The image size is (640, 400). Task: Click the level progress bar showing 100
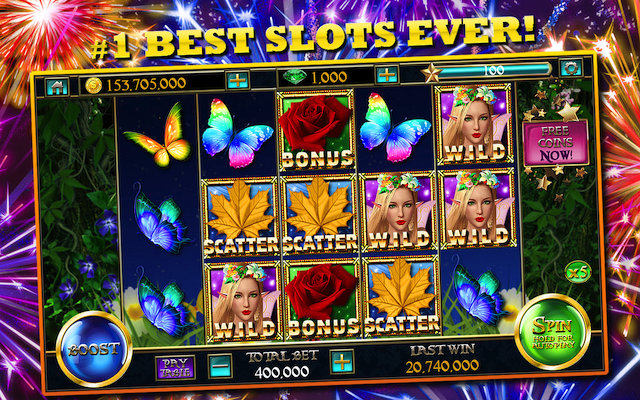tap(494, 70)
